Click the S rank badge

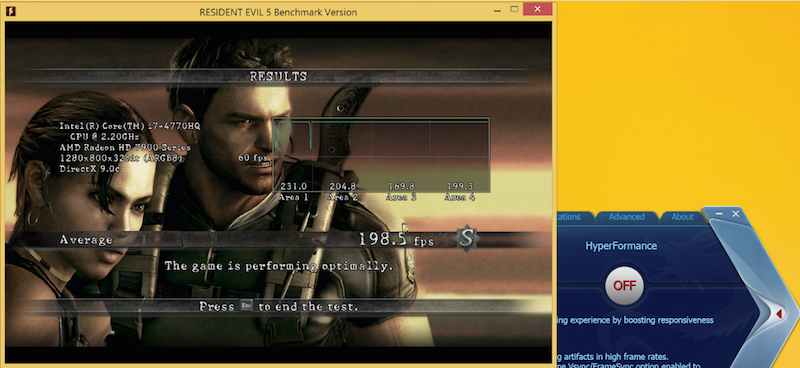[467, 238]
